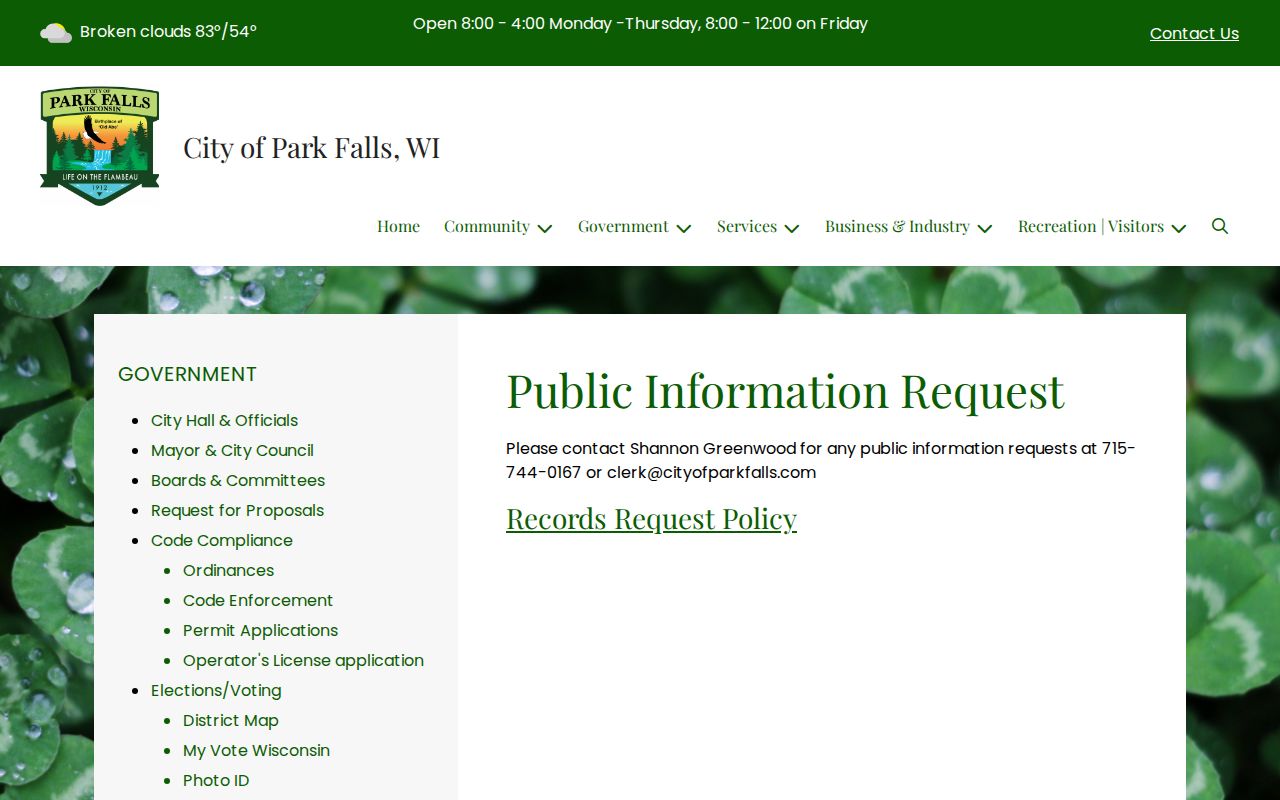Open the Community menu item

tap(487, 226)
